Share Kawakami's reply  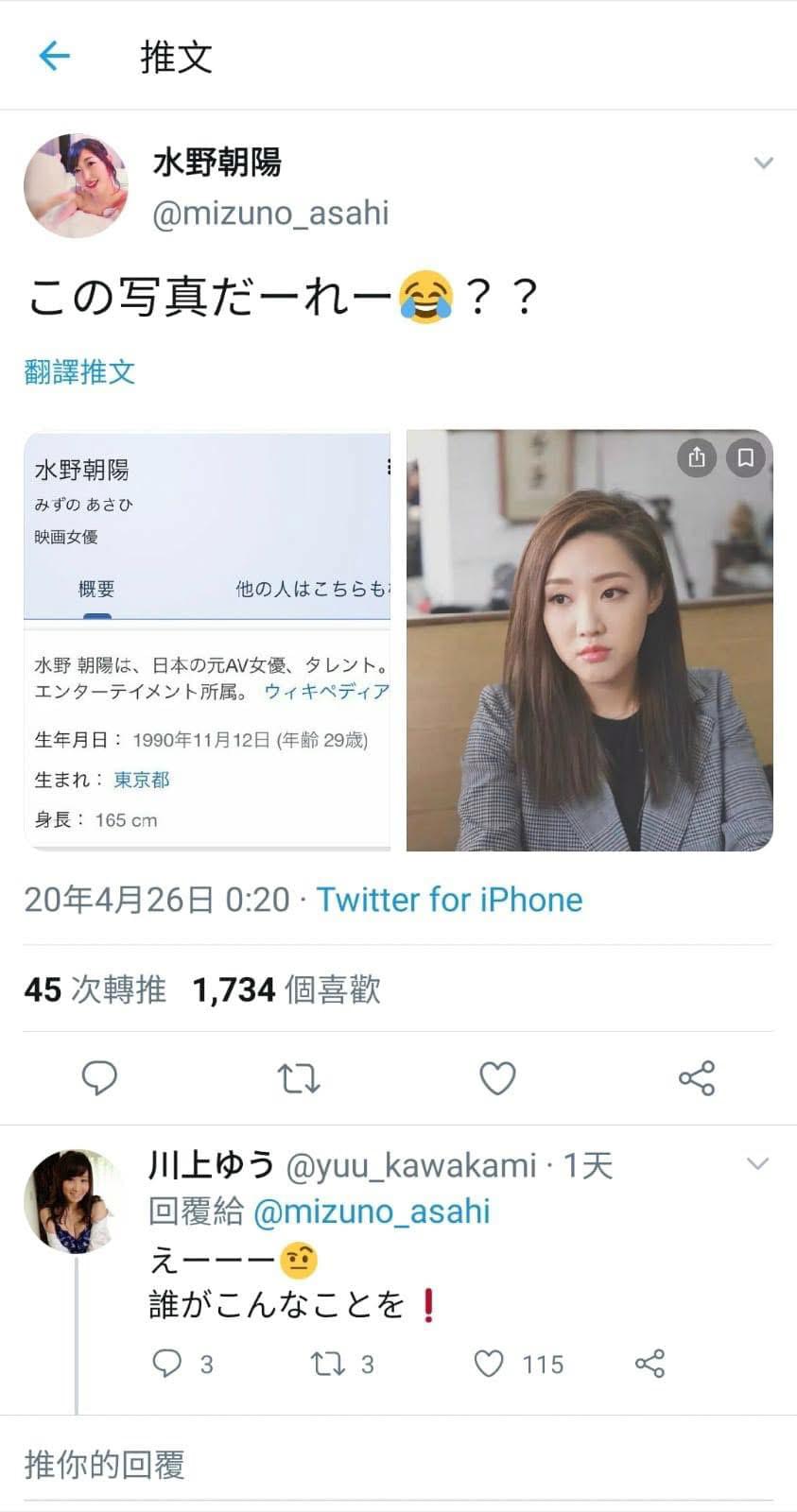[x=650, y=1363]
